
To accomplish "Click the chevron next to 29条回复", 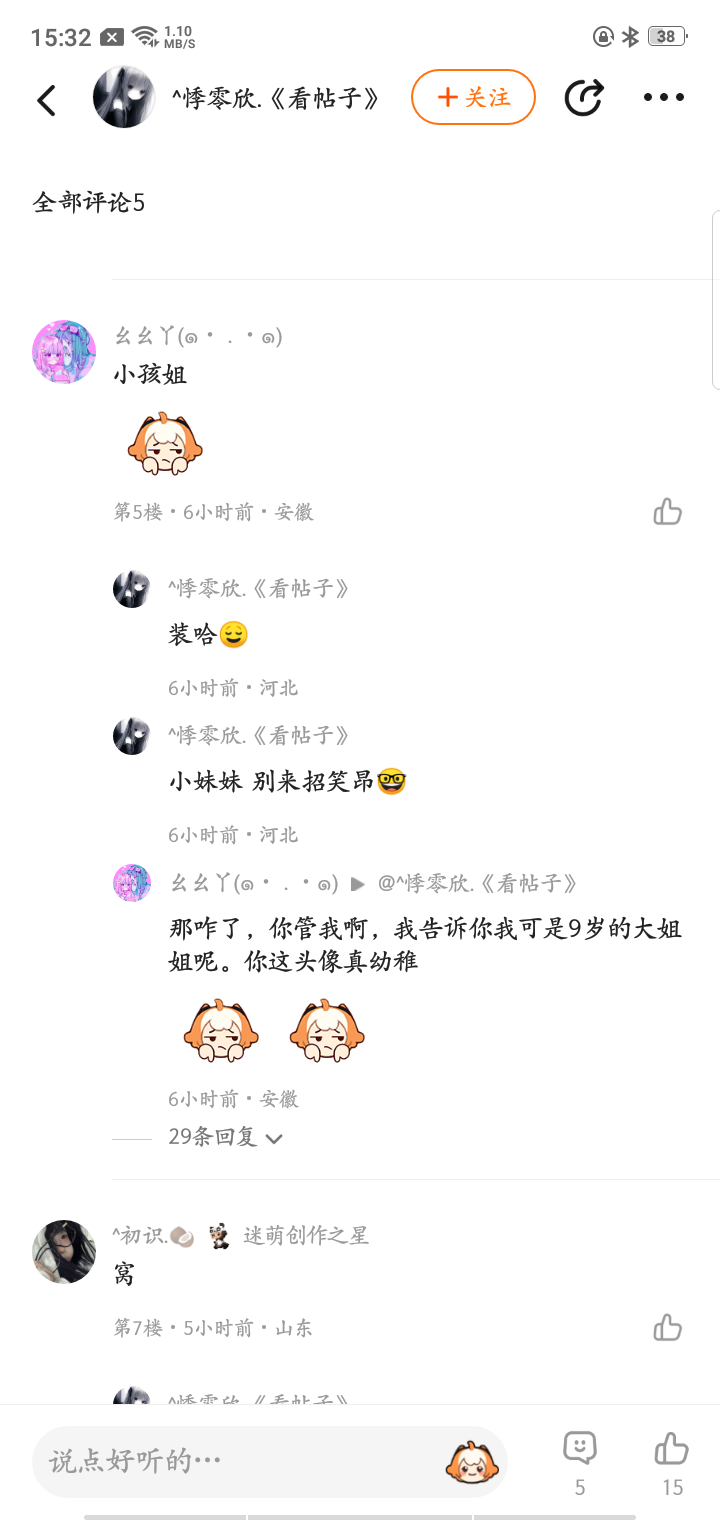I will pyautogui.click(x=274, y=1139).
